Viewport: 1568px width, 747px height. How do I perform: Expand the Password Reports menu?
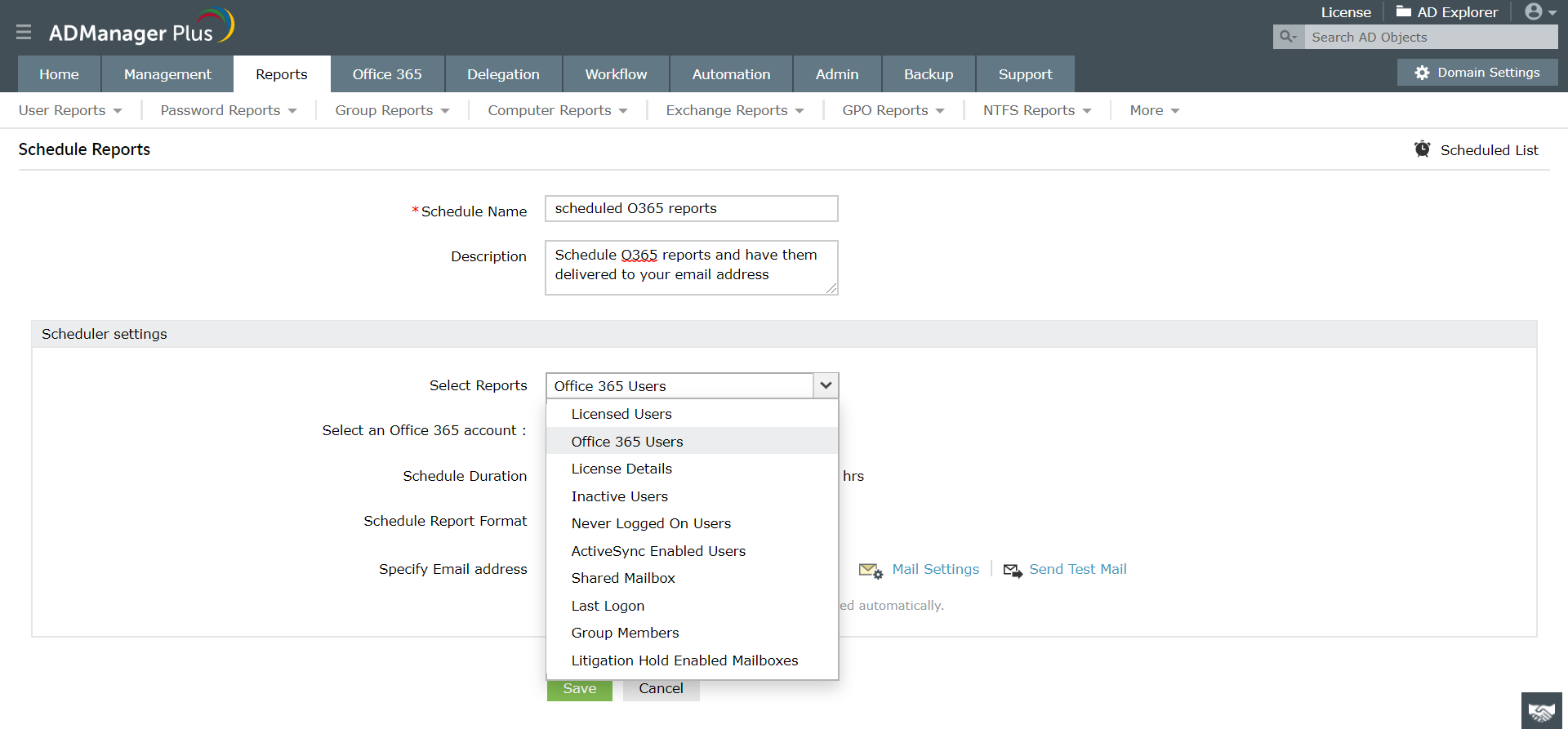pyautogui.click(x=229, y=110)
